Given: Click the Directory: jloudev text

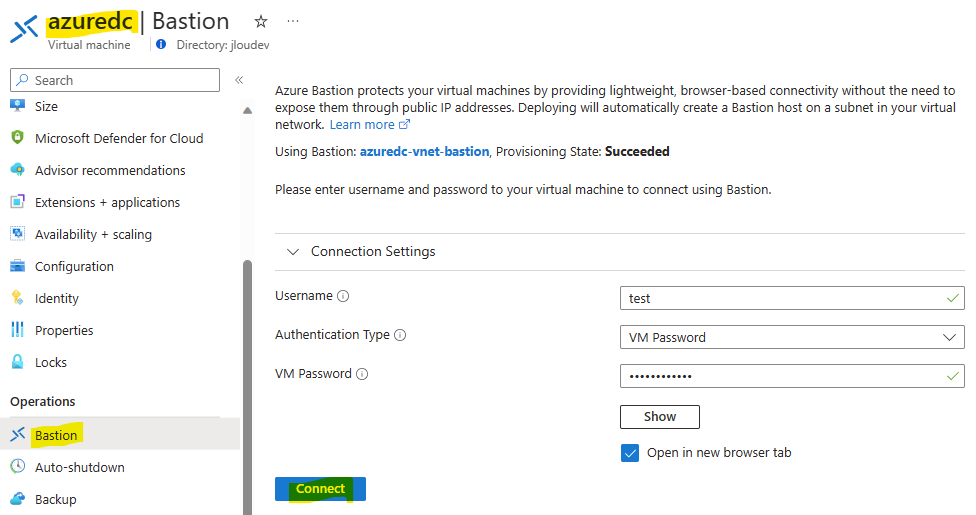Looking at the screenshot, I should point(223,45).
